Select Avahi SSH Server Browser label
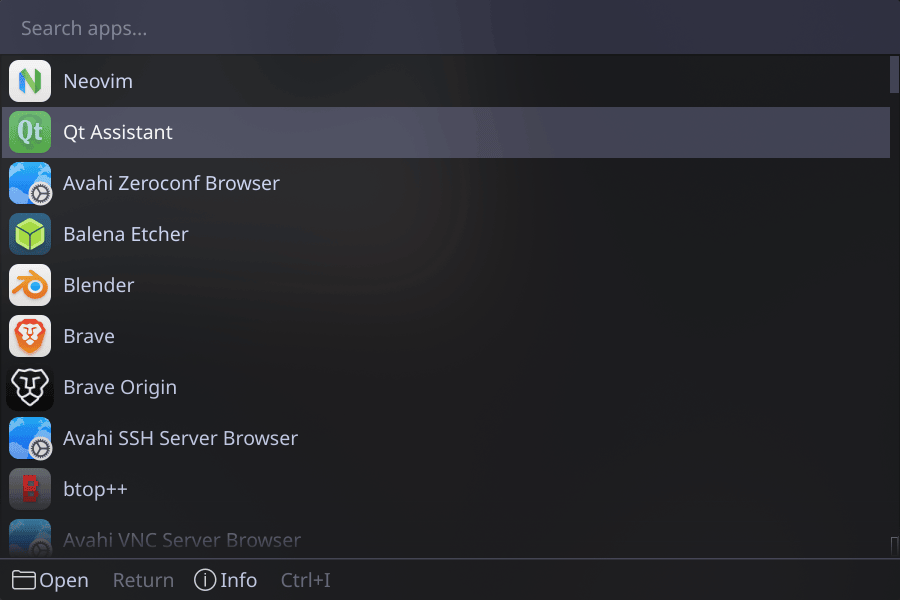The image size is (900, 600). [181, 438]
